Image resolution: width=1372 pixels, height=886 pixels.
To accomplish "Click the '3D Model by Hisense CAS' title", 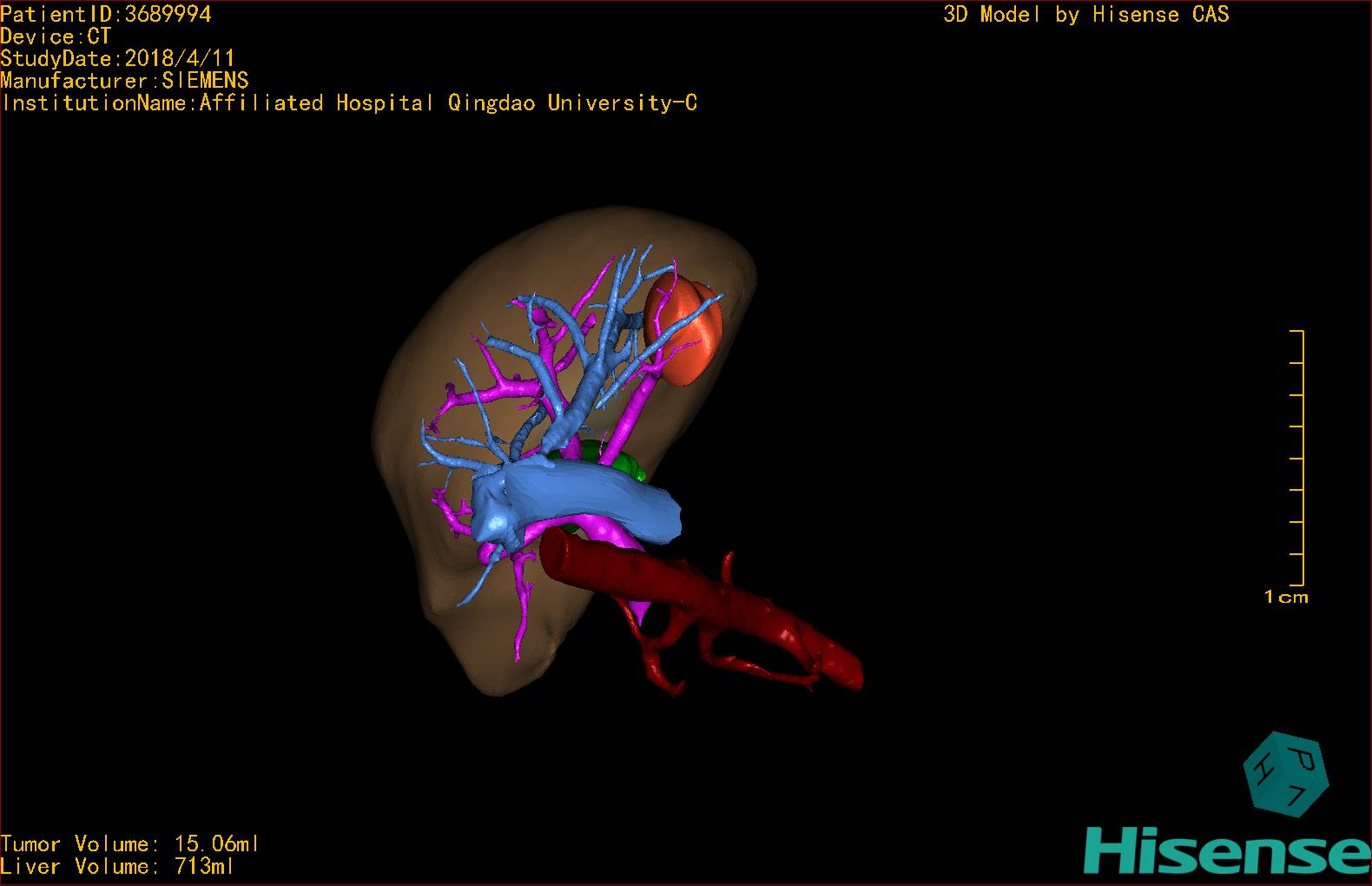I will 1085,15.
